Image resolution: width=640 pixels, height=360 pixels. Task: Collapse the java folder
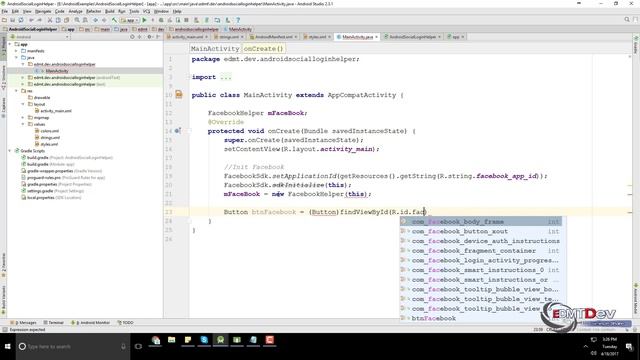pos(17,58)
